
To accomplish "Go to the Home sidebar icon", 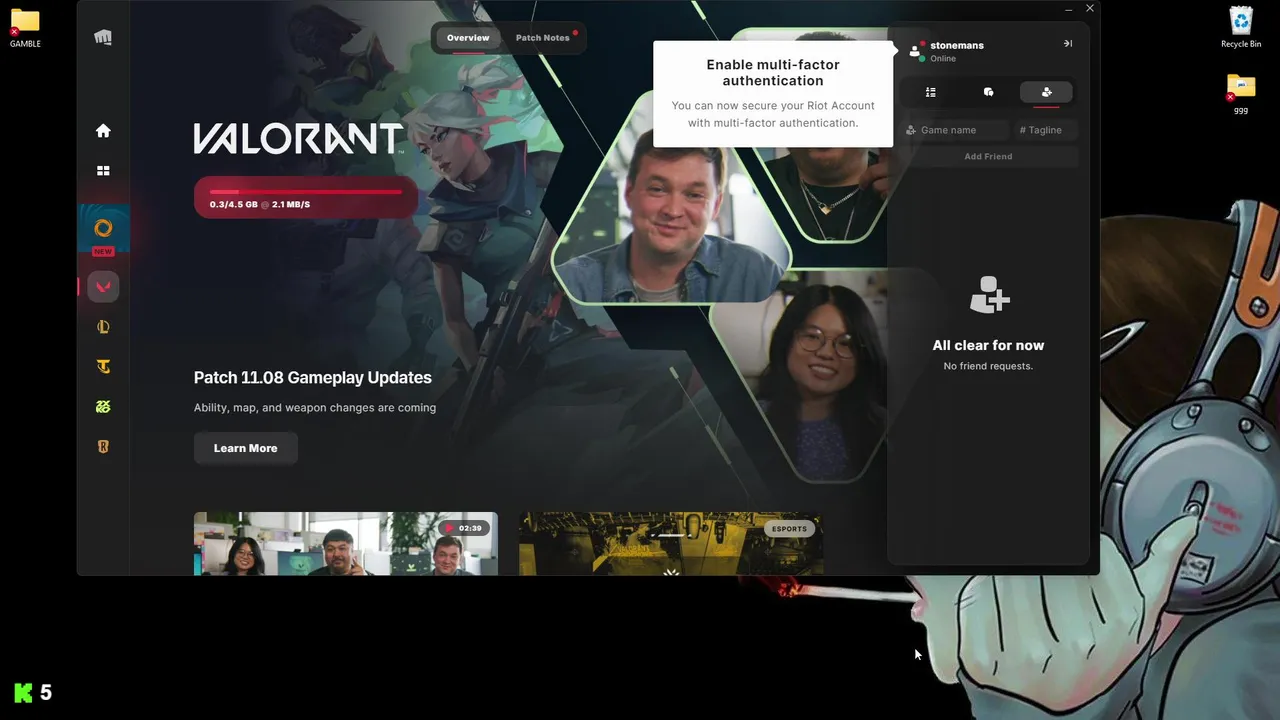I will pyautogui.click(x=103, y=131).
